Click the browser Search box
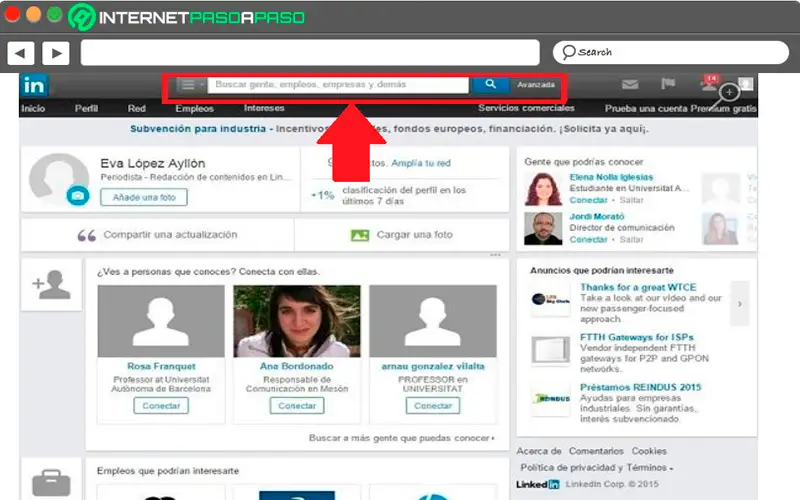This screenshot has height=500, width=800. (670, 53)
